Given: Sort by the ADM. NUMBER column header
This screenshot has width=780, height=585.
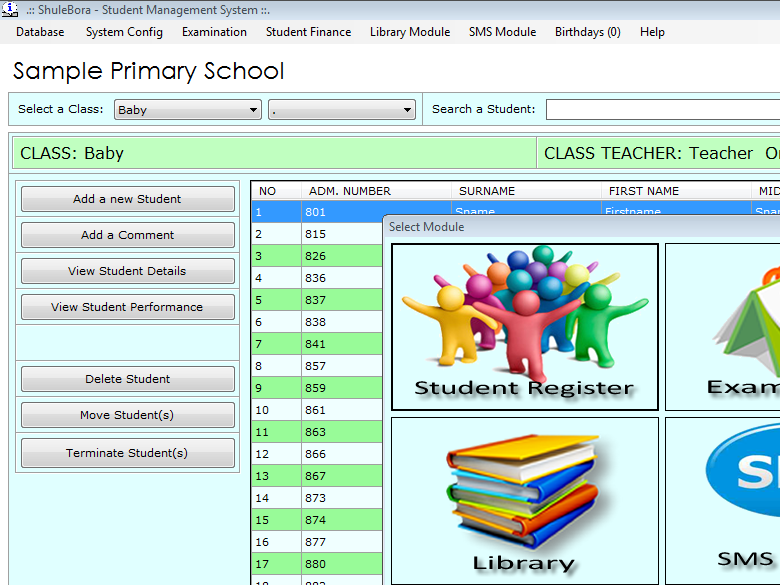Looking at the screenshot, I should (350, 191).
